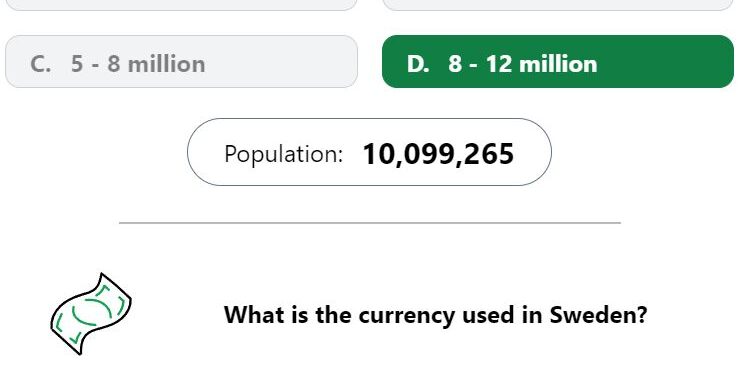The height and width of the screenshot is (375, 738).
Task: Choose the partially visible option above answer C
Action: pos(181,5)
